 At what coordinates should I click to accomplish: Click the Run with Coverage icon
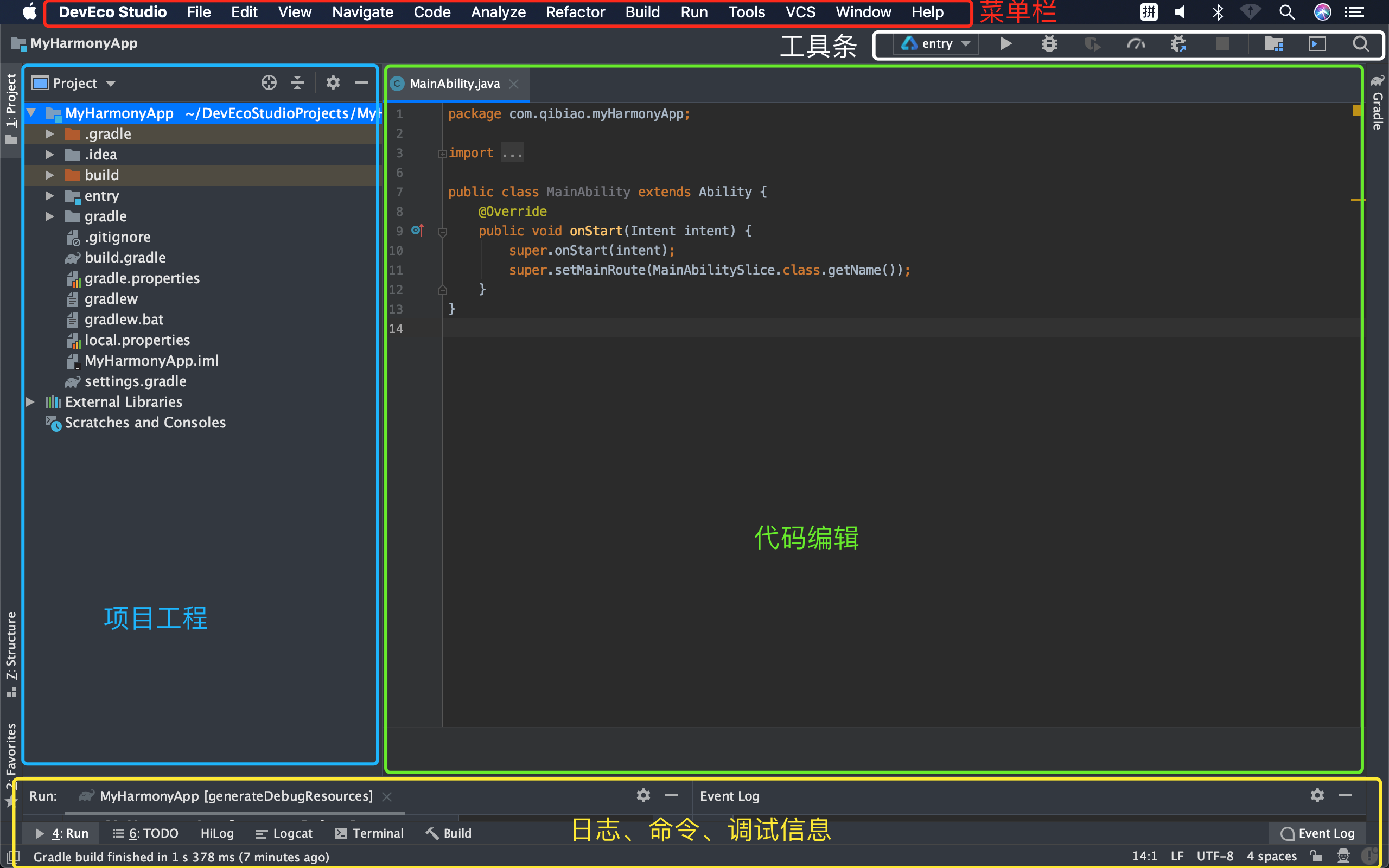[1092, 44]
